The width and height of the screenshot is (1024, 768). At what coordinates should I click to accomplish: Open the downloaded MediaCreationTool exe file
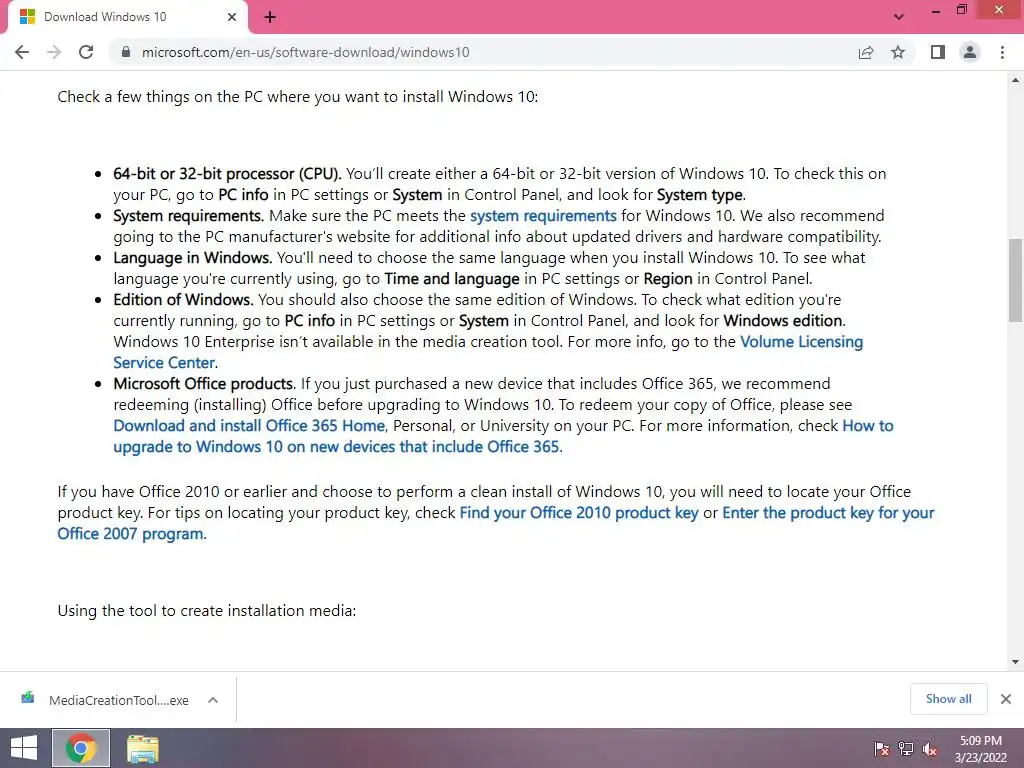click(x=118, y=700)
